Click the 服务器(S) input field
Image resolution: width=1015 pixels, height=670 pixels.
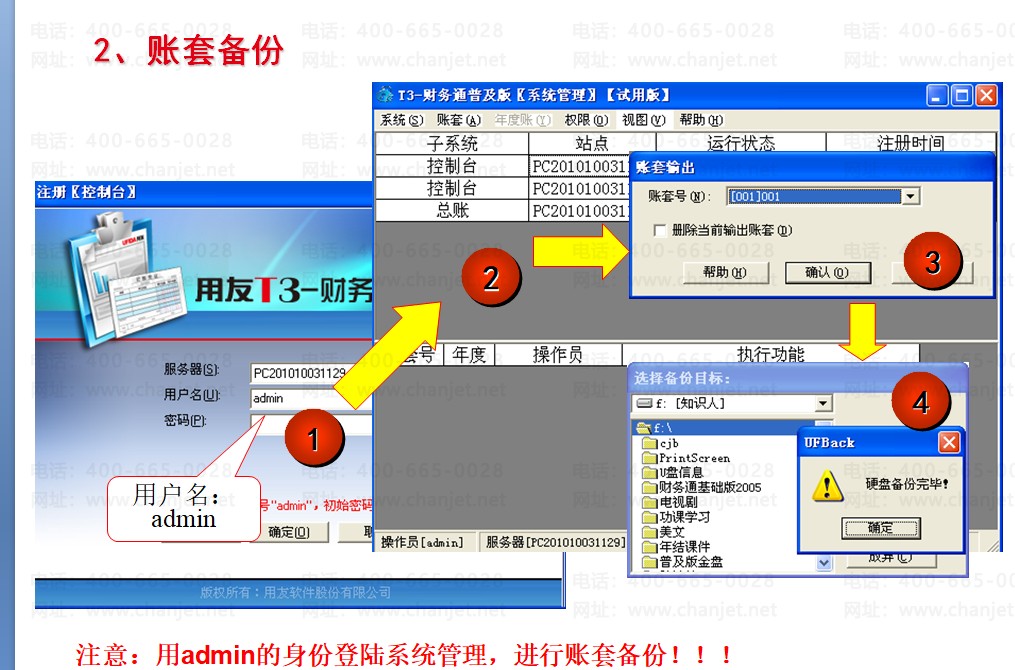click(x=312, y=374)
